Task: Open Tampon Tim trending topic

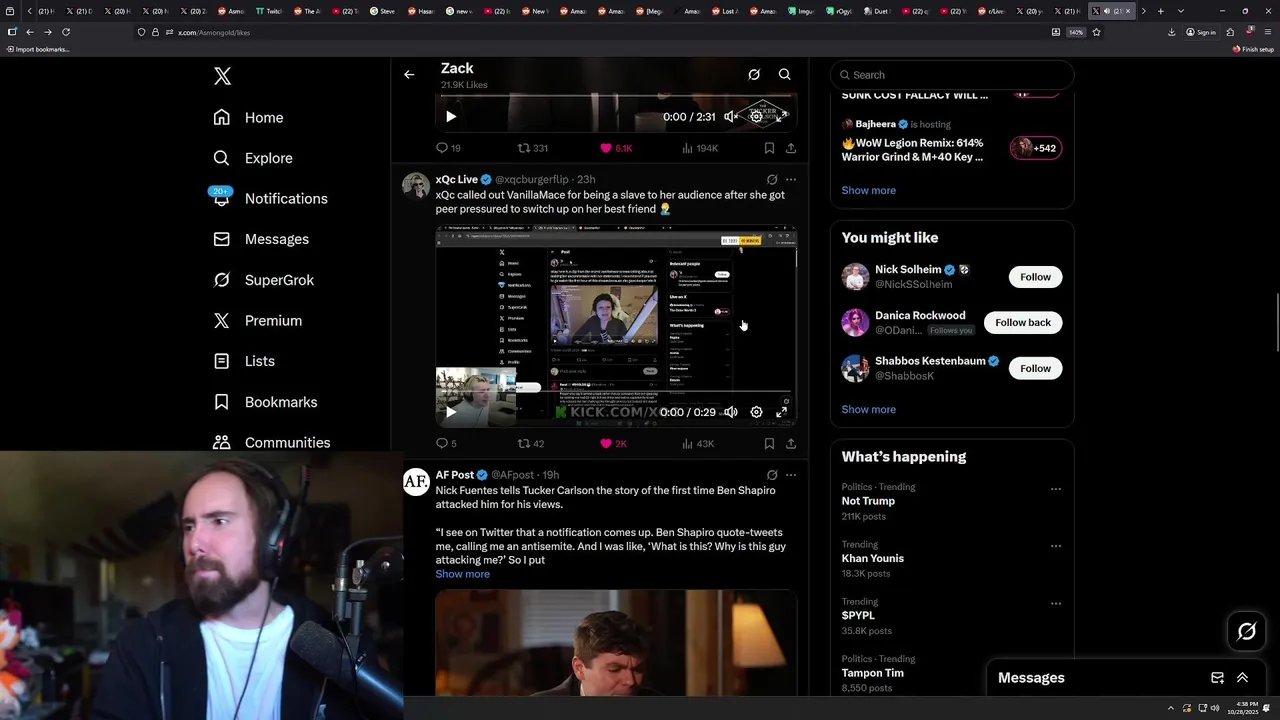Action: (x=872, y=673)
